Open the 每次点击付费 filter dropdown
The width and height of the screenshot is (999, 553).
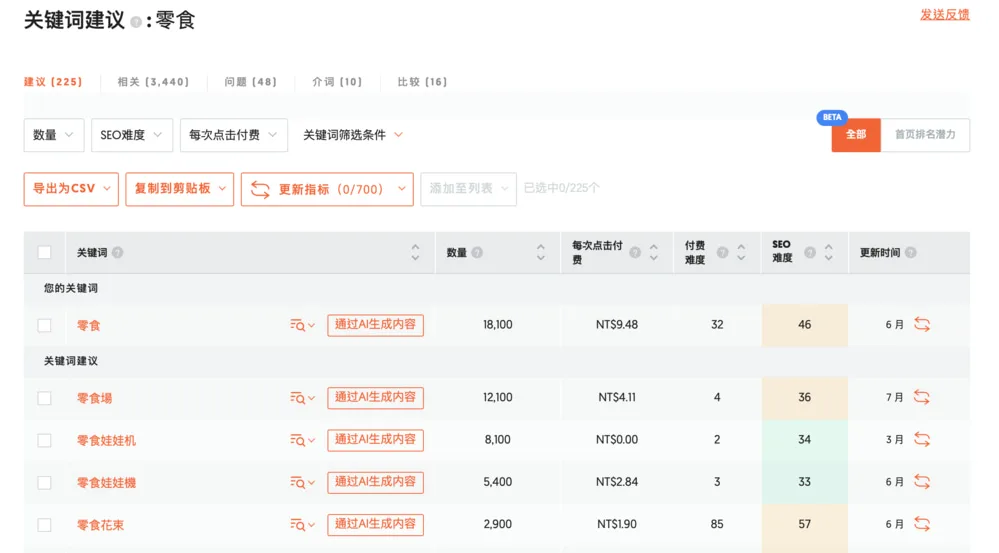234,135
